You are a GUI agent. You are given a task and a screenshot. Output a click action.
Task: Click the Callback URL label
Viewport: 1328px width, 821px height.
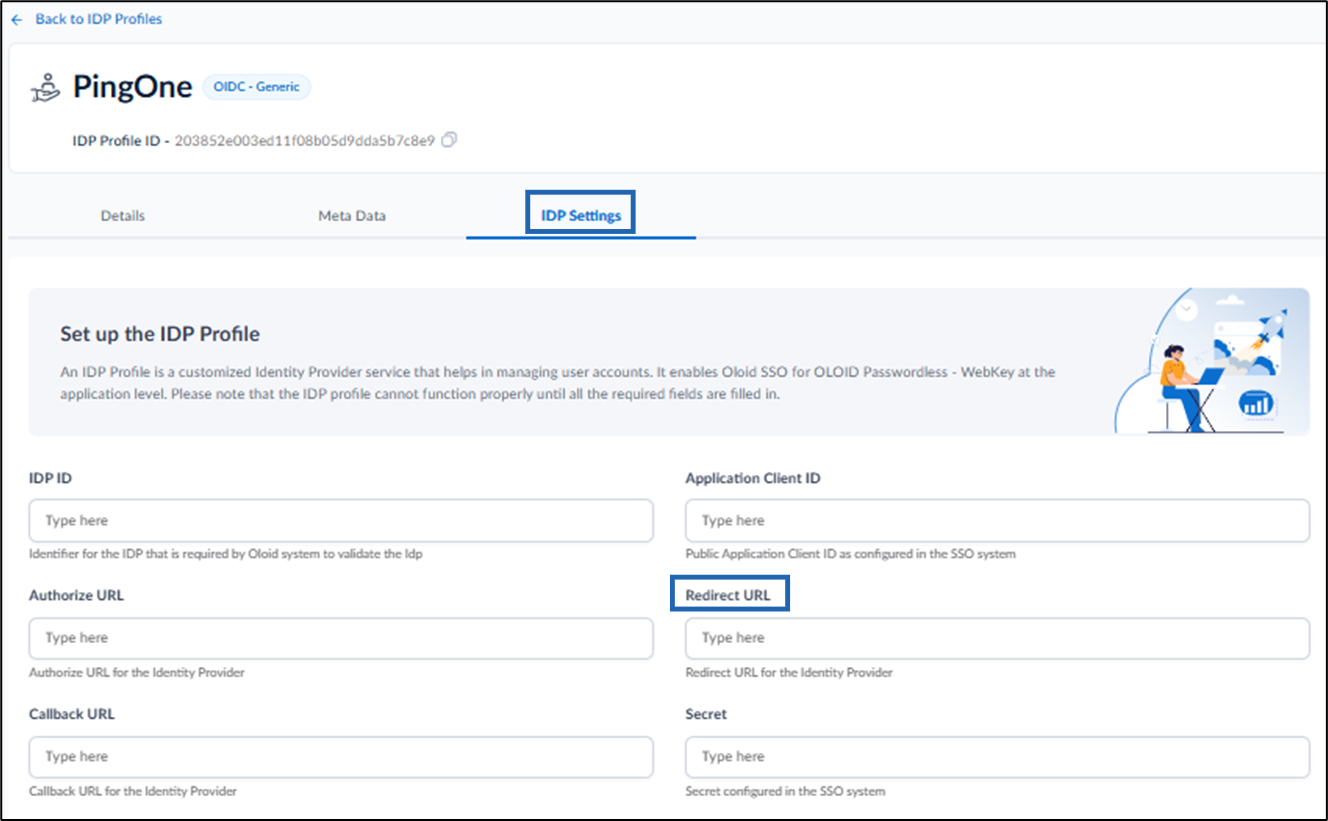pos(72,714)
